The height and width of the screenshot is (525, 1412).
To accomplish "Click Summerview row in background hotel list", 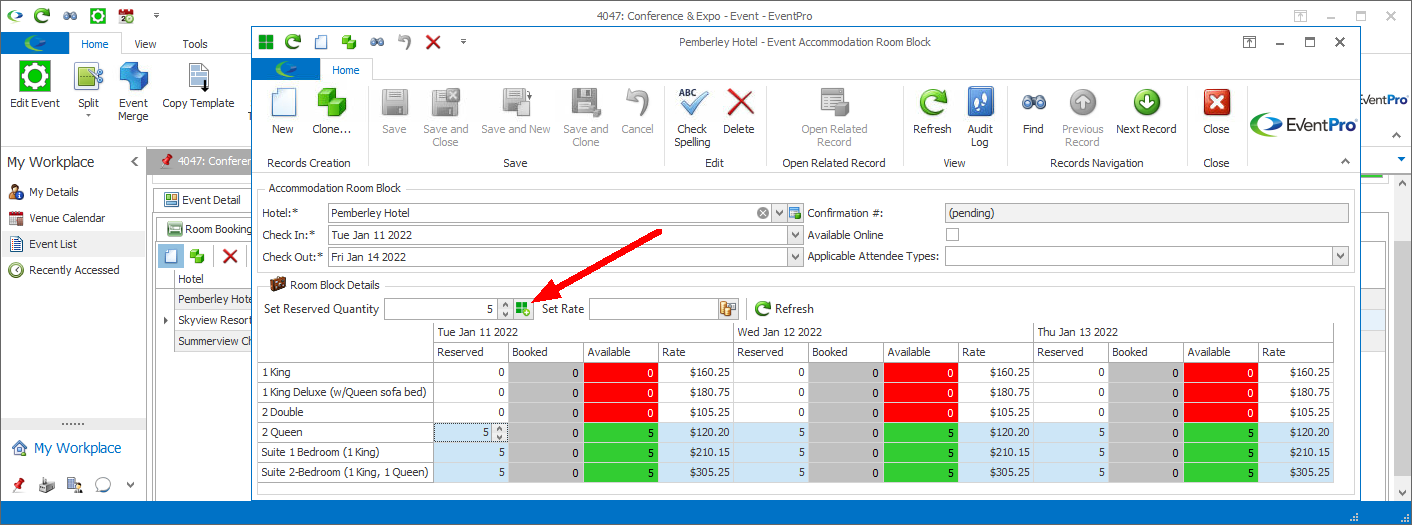I will [215, 341].
